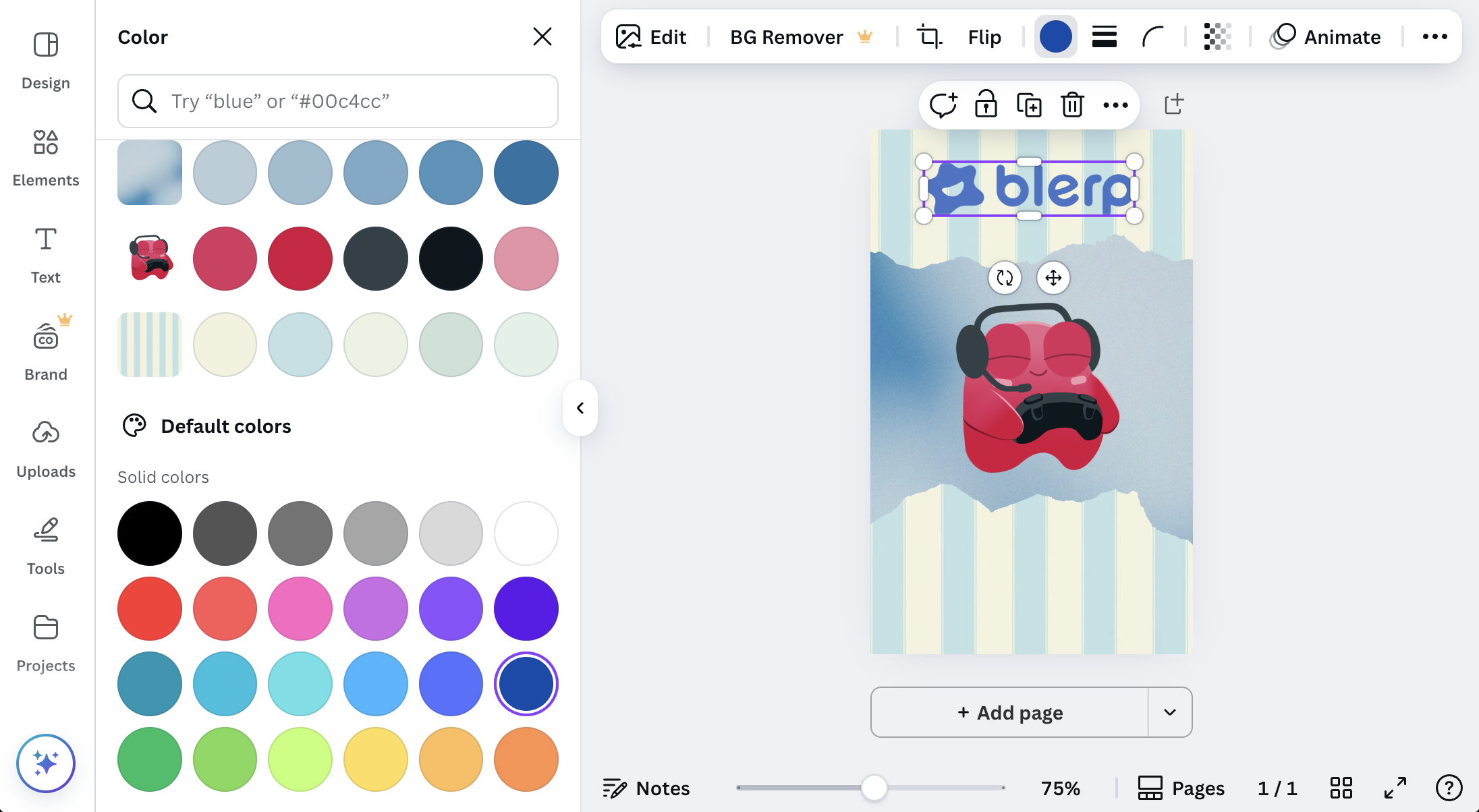The width and height of the screenshot is (1479, 812).
Task: Select the selected dark blue swatch
Action: [x=526, y=684]
